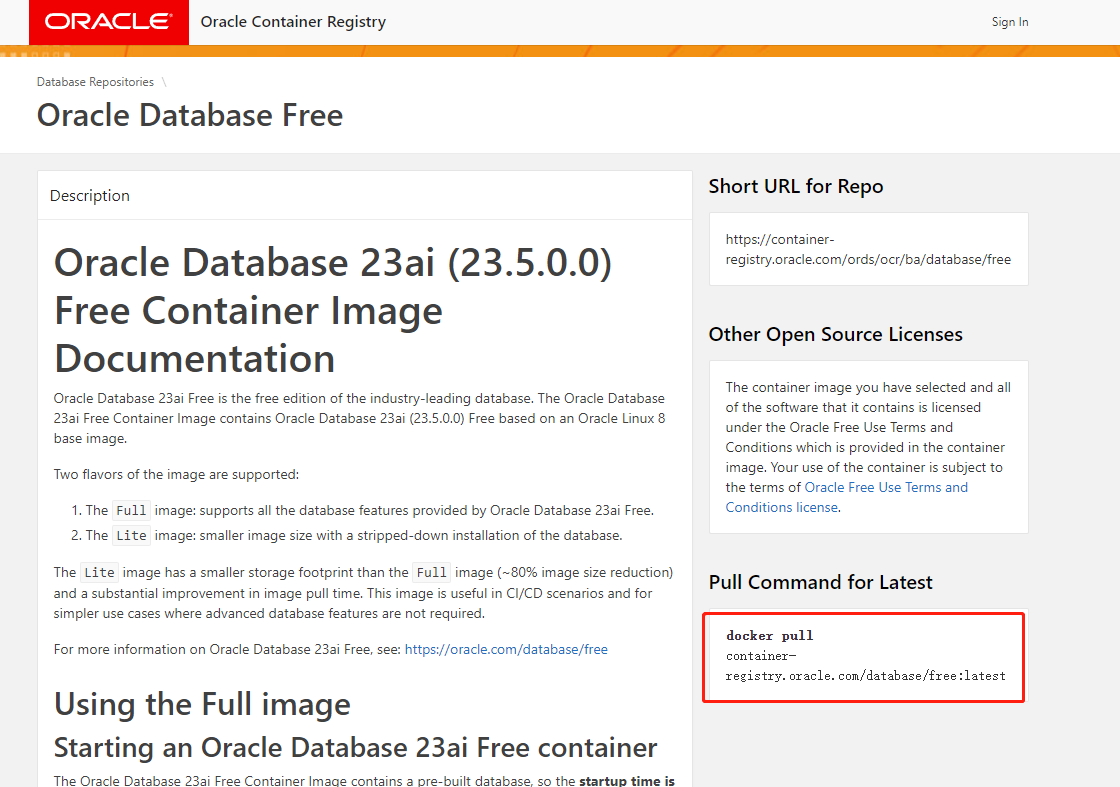Click the license description paragraph text
Viewport: 1120px width, 787px height.
coord(868,447)
